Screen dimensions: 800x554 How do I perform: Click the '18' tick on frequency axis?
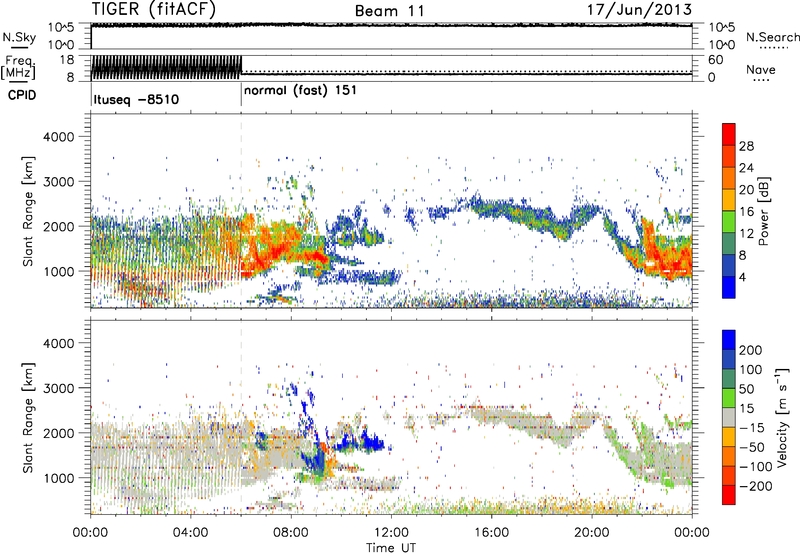(x=67, y=60)
